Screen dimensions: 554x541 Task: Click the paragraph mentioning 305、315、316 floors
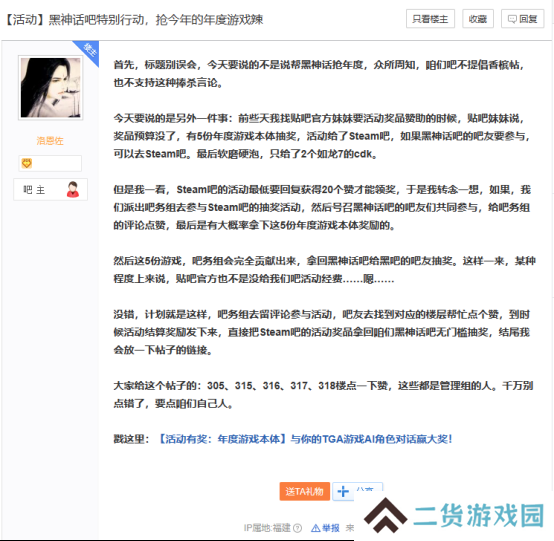(323, 394)
